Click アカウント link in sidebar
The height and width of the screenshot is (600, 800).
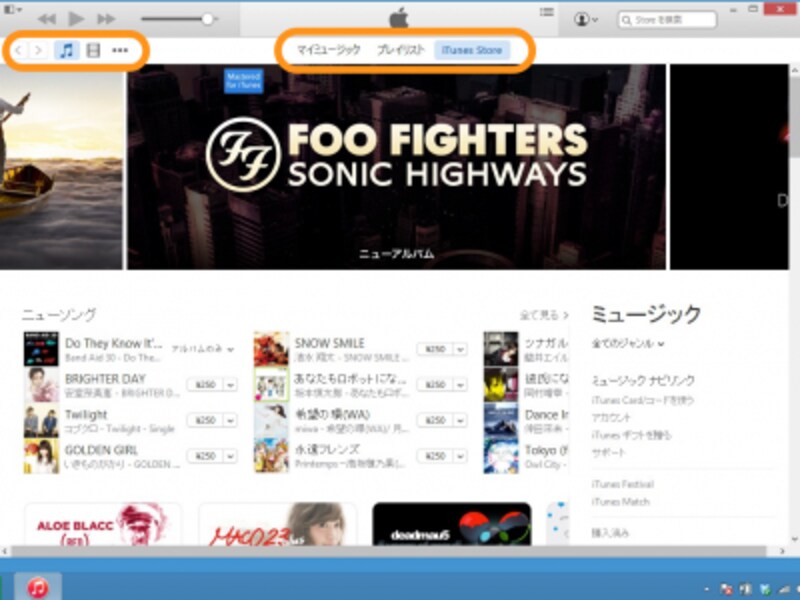coord(611,418)
